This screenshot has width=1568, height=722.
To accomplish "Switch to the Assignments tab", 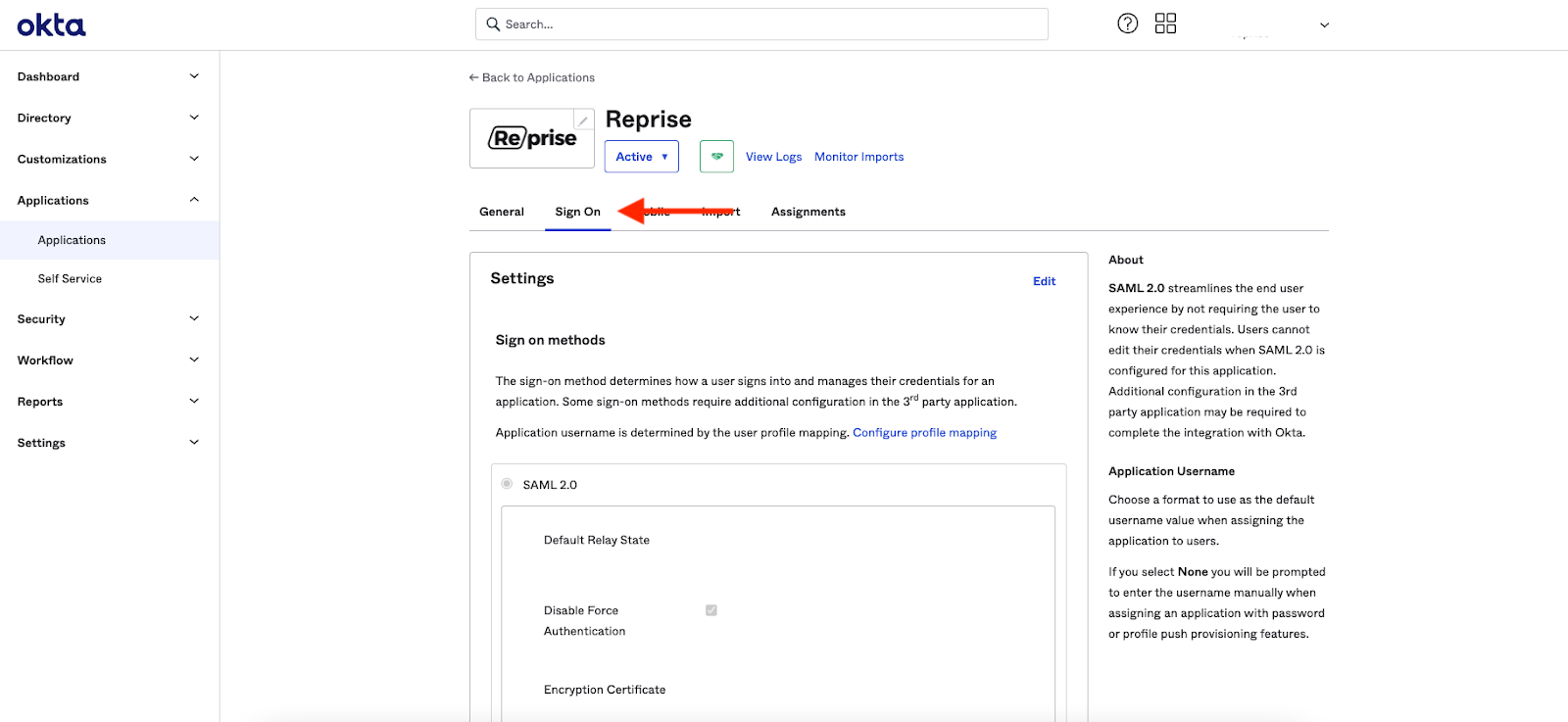I will coord(808,212).
